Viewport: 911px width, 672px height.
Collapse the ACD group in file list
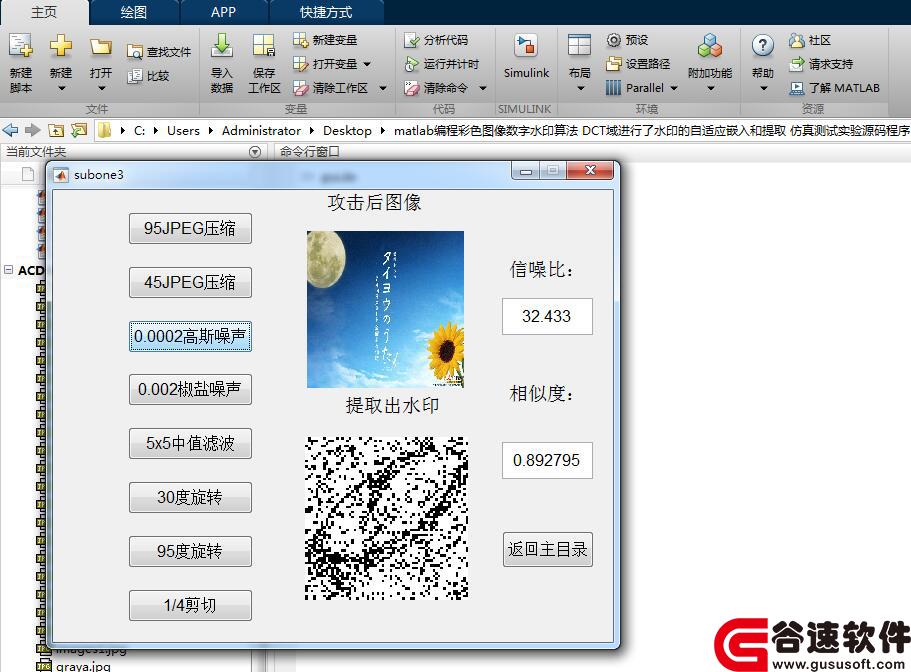[9, 269]
